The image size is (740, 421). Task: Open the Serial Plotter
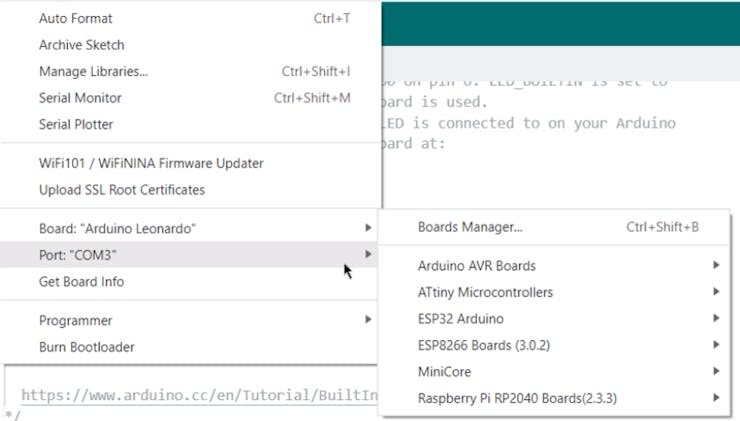click(76, 125)
